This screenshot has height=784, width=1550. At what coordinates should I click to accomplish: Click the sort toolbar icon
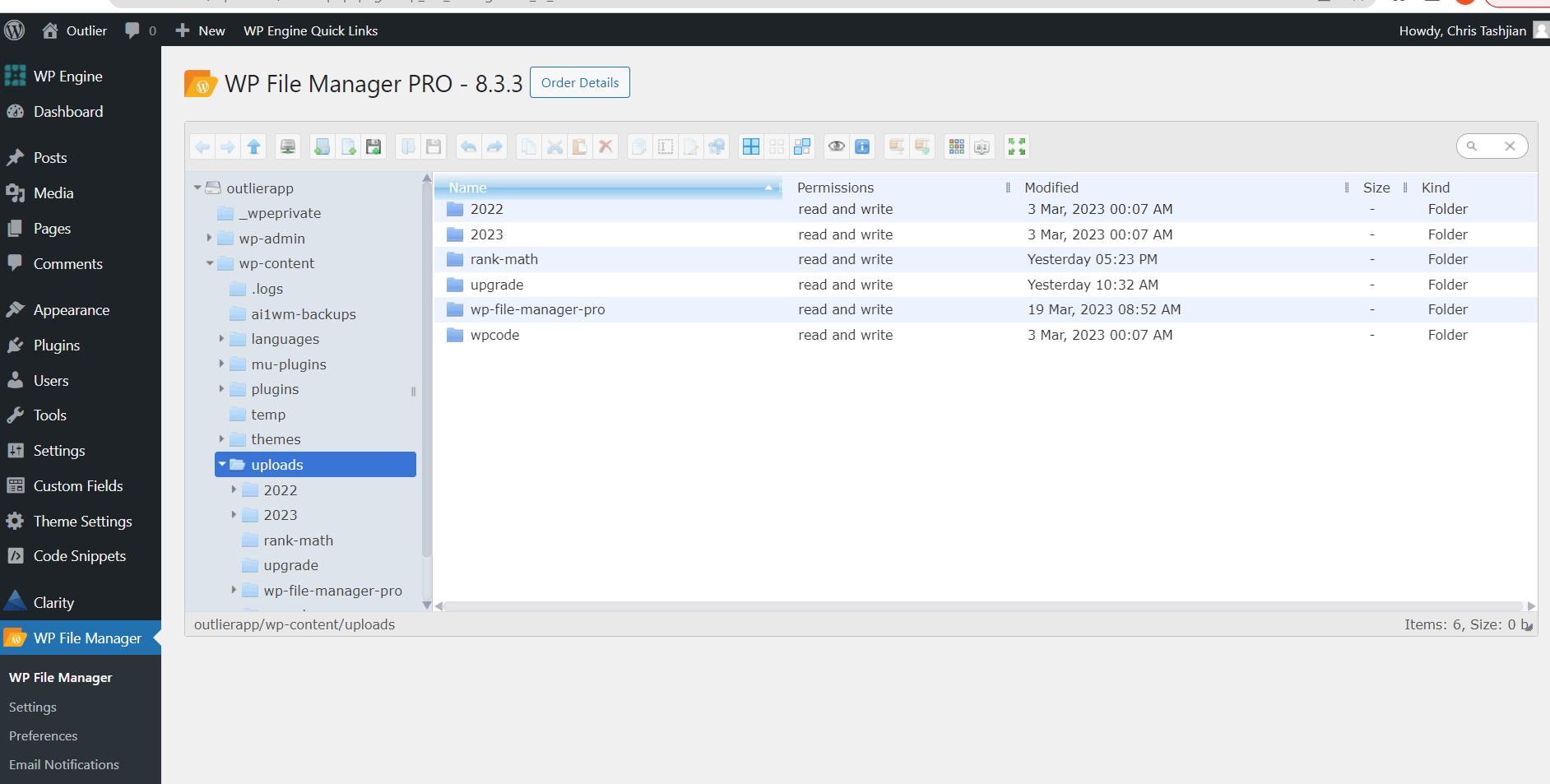[982, 147]
